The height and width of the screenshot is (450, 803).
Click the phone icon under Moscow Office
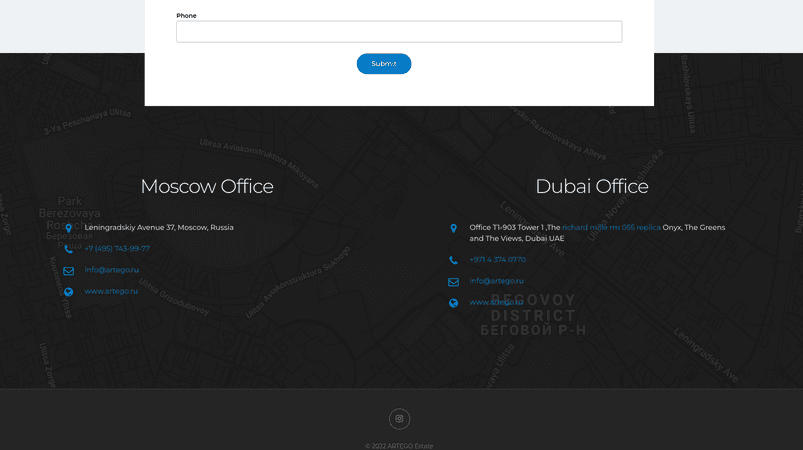coord(68,249)
